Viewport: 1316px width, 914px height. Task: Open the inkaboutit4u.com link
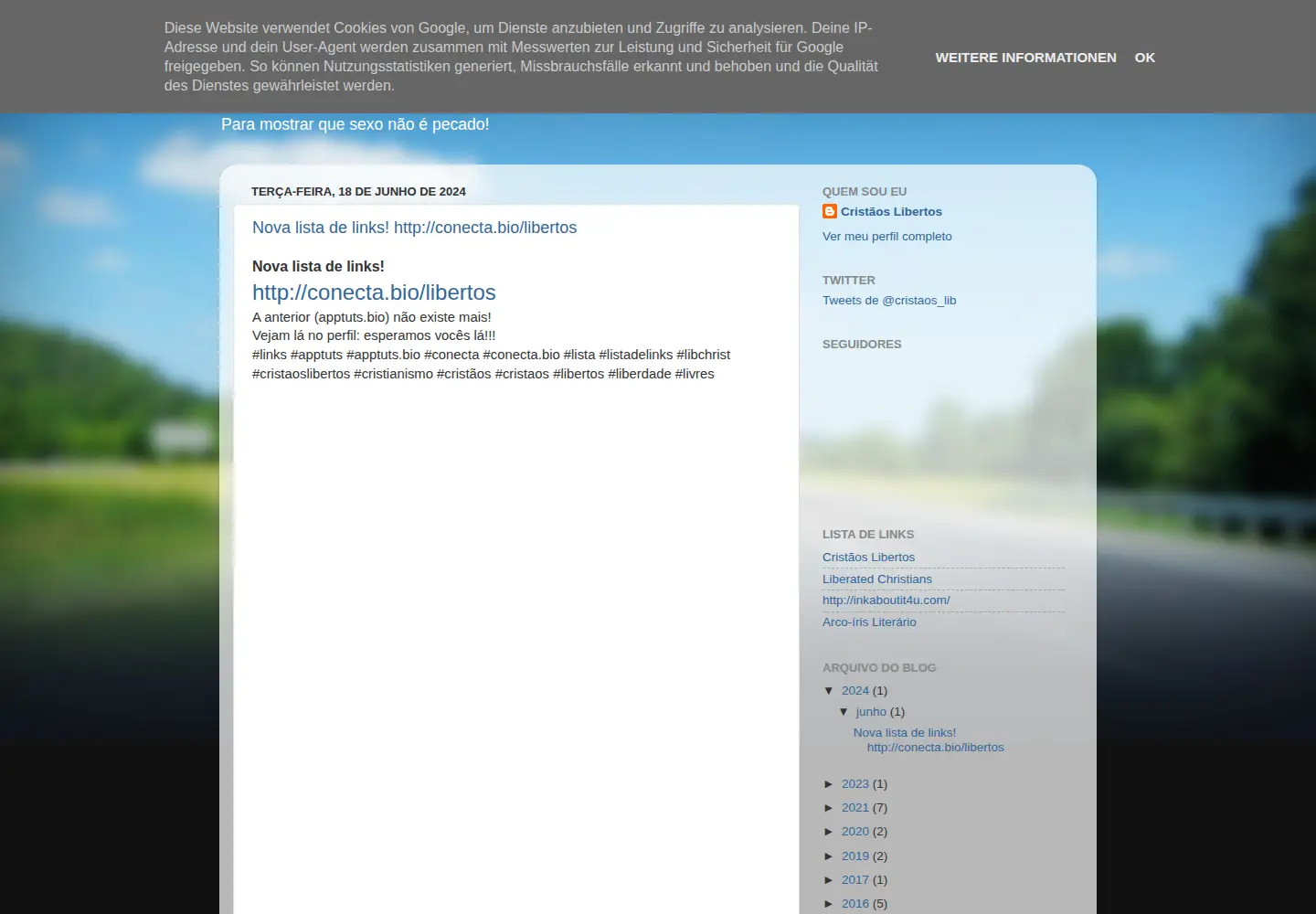[x=886, y=600]
